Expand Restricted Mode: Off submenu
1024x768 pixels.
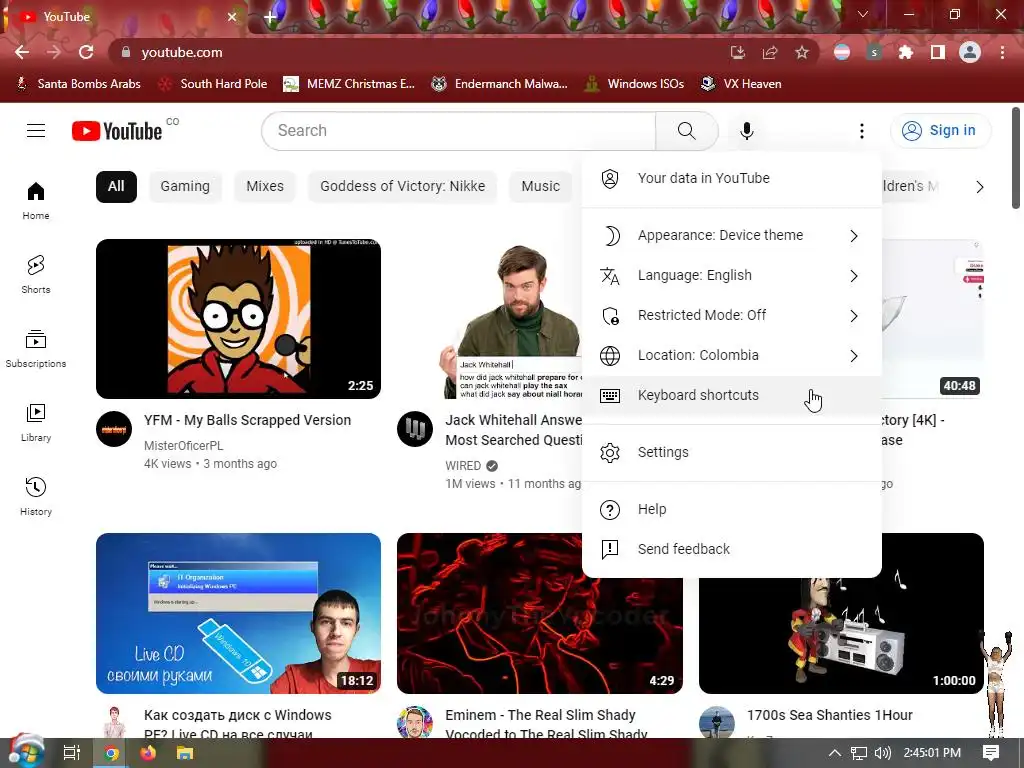tap(731, 315)
